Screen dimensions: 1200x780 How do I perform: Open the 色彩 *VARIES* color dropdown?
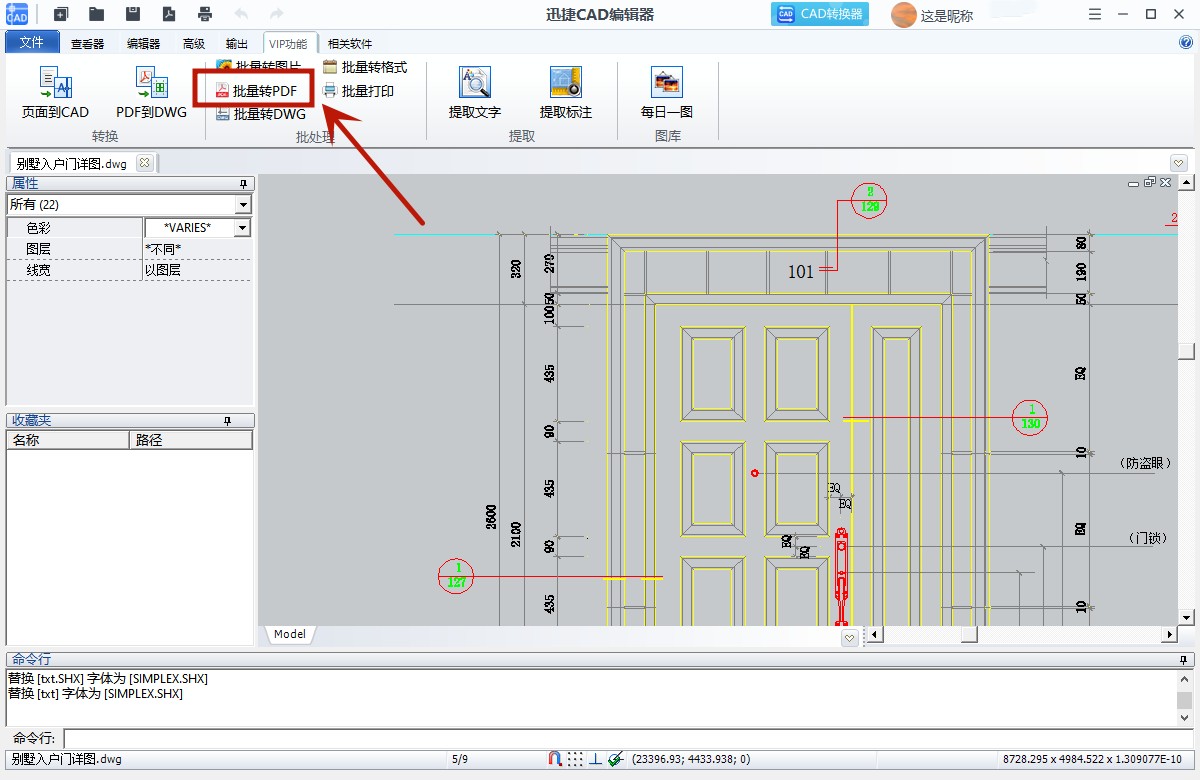click(243, 227)
